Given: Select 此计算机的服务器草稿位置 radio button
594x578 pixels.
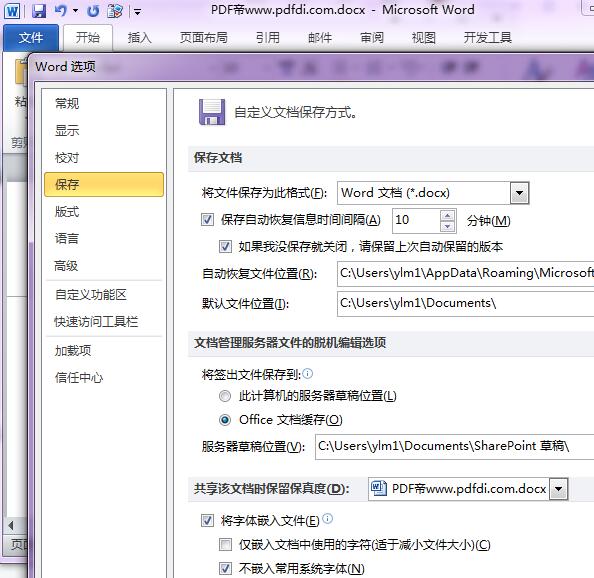Looking at the screenshot, I should [x=225, y=396].
